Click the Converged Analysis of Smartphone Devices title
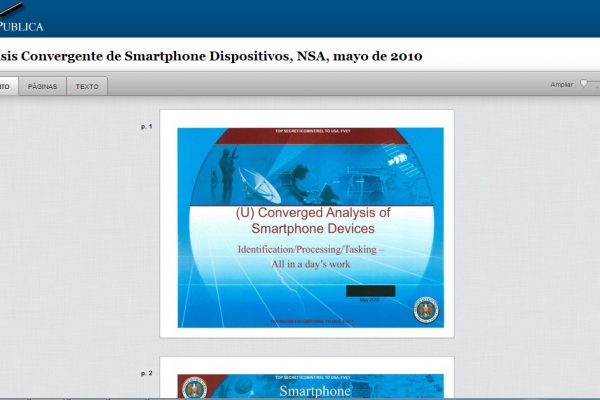Screen dimensions: 600x400 313,220
